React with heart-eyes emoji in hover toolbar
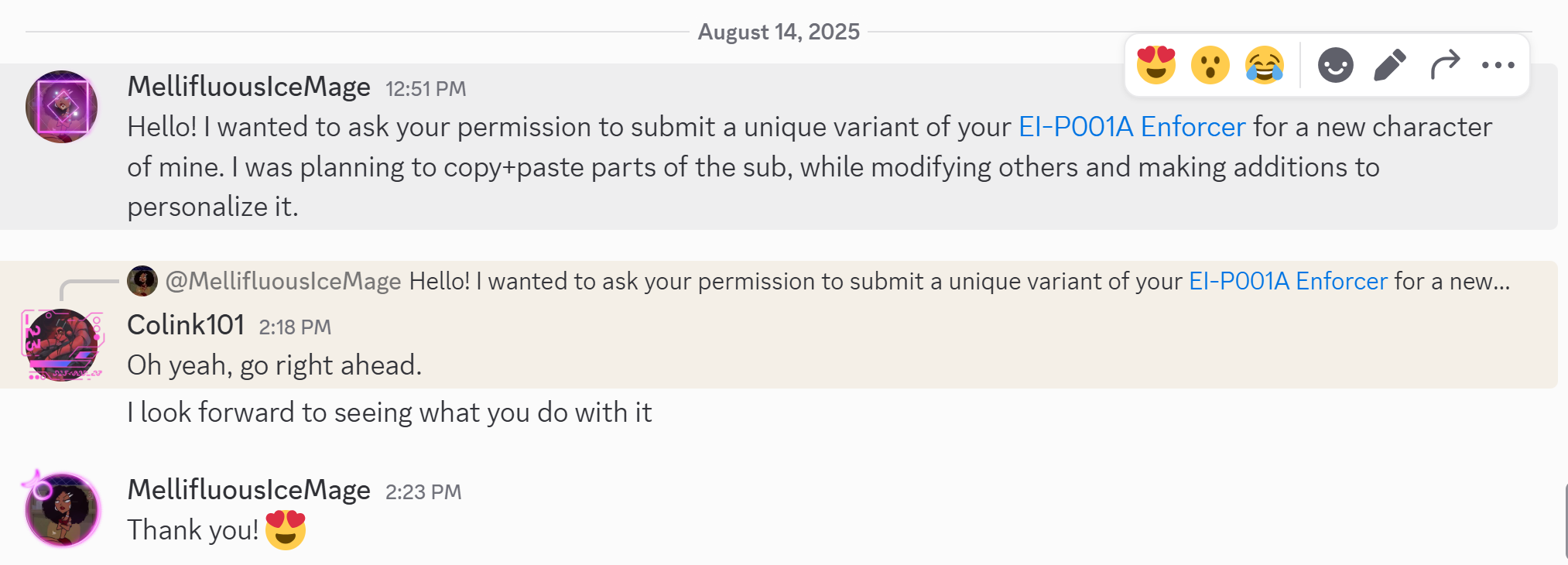1568x565 pixels. point(1155,65)
